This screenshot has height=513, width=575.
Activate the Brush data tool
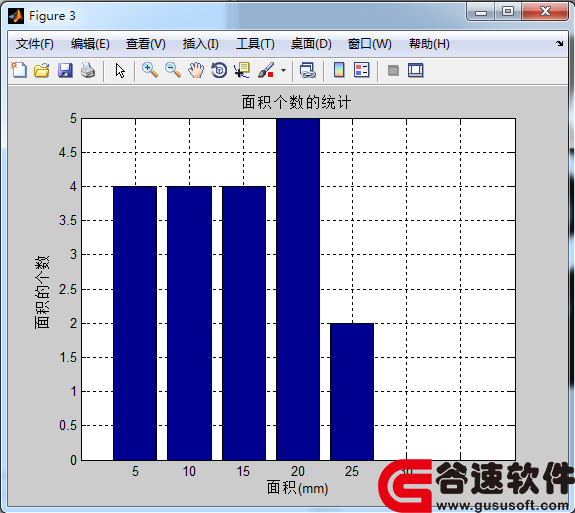click(x=266, y=70)
